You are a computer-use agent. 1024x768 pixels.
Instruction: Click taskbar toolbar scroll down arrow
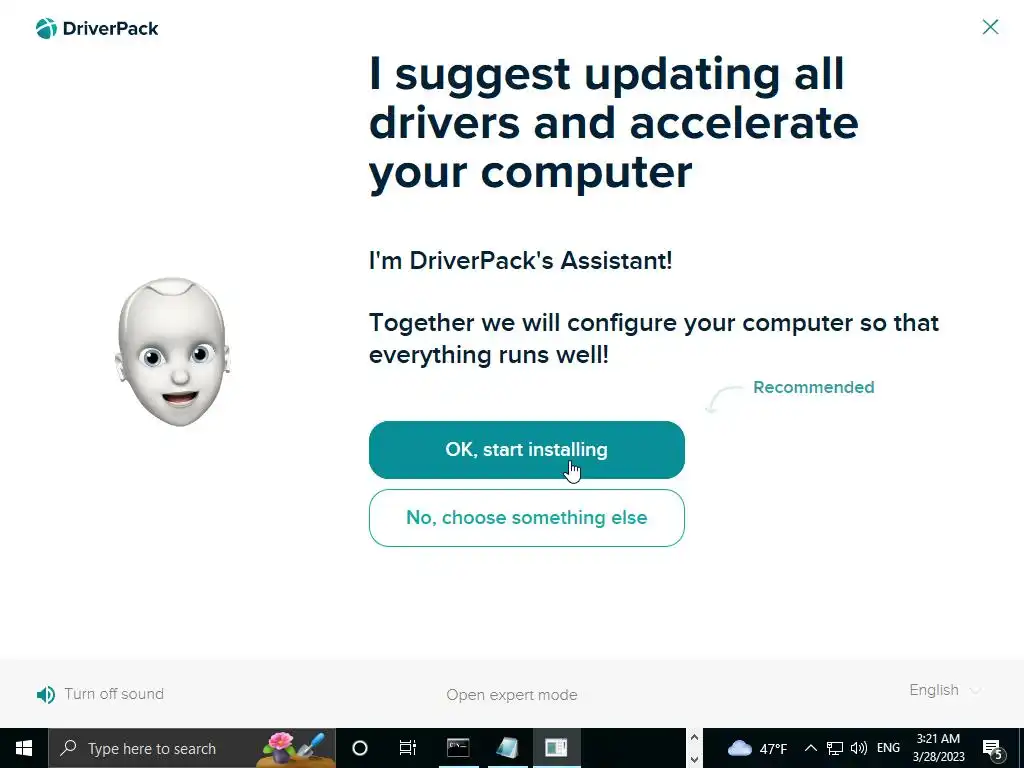pos(694,760)
